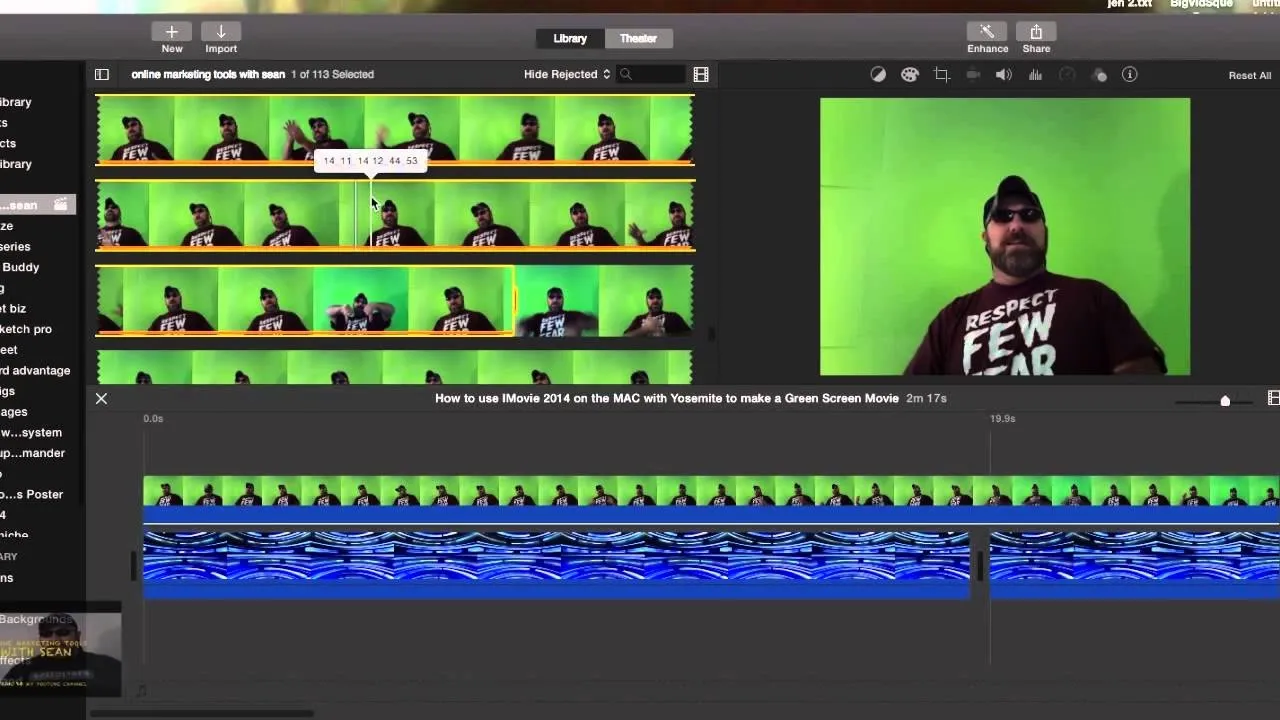Open the Stabilization camera tool
Viewport: 1280px width, 720px height.
[972, 75]
